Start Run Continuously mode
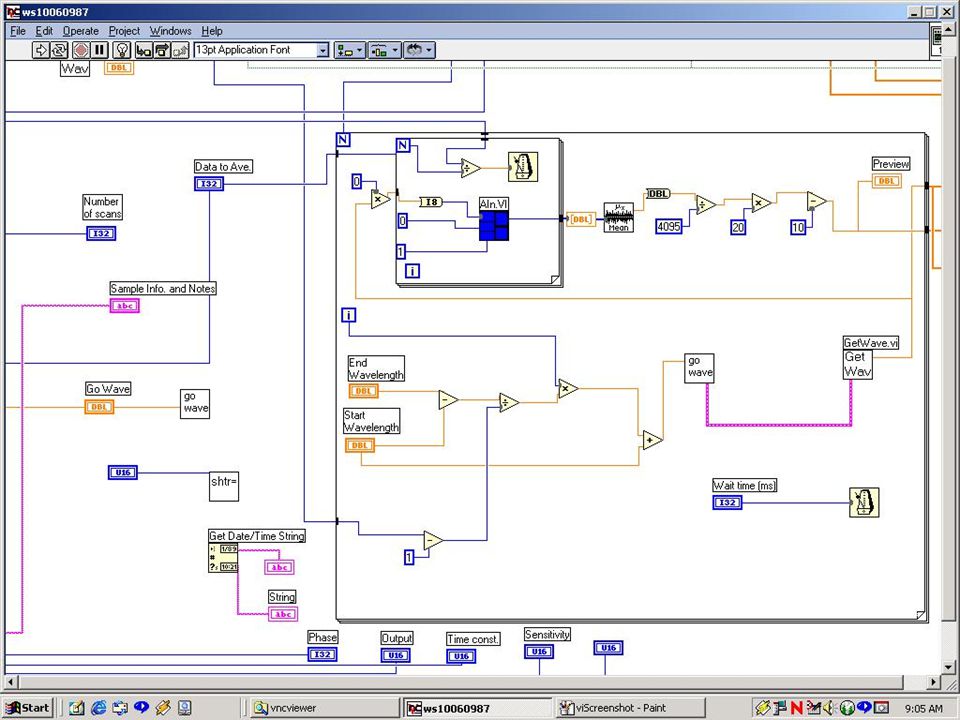The width and height of the screenshot is (960, 720). tap(60, 50)
